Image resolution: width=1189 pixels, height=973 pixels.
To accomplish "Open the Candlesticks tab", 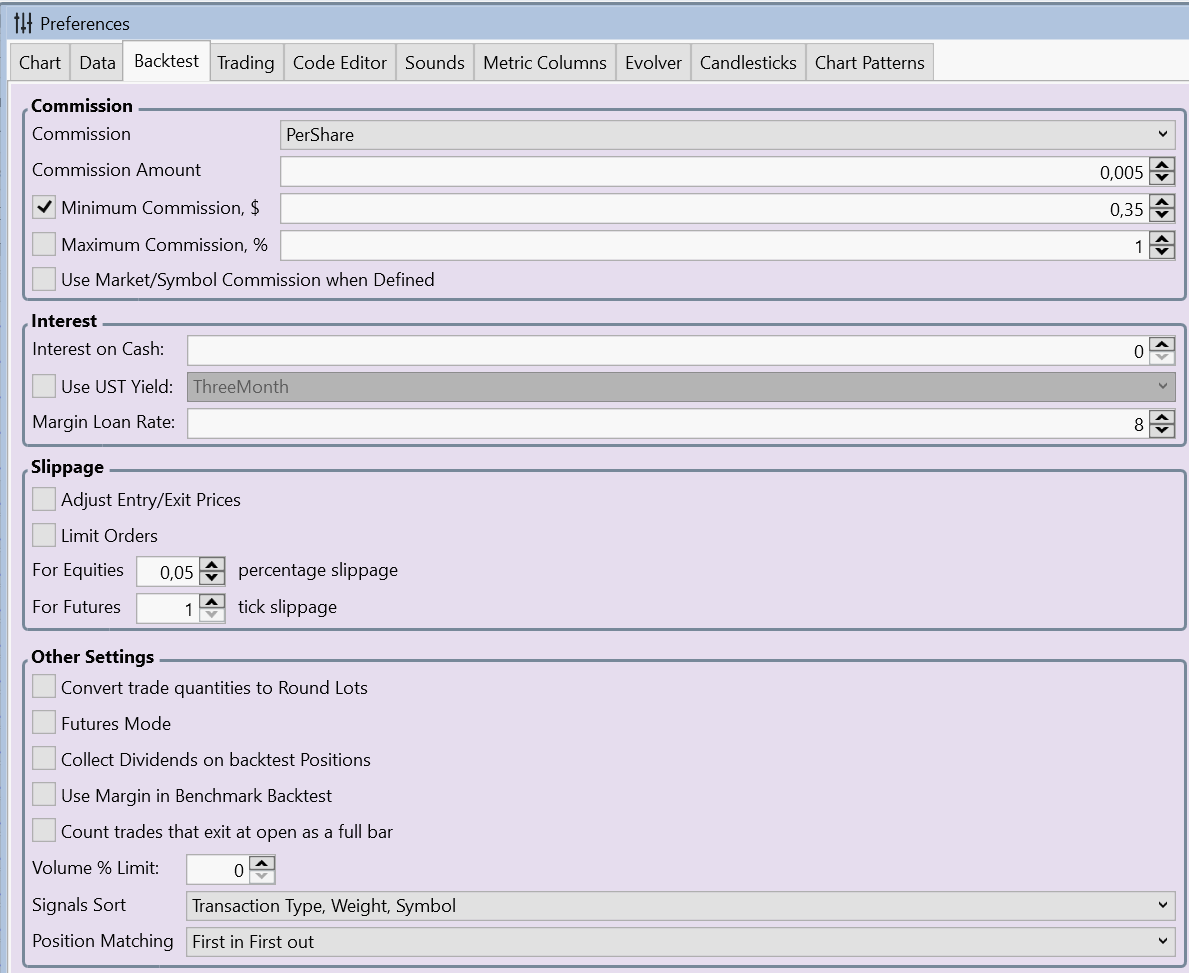I will point(748,62).
